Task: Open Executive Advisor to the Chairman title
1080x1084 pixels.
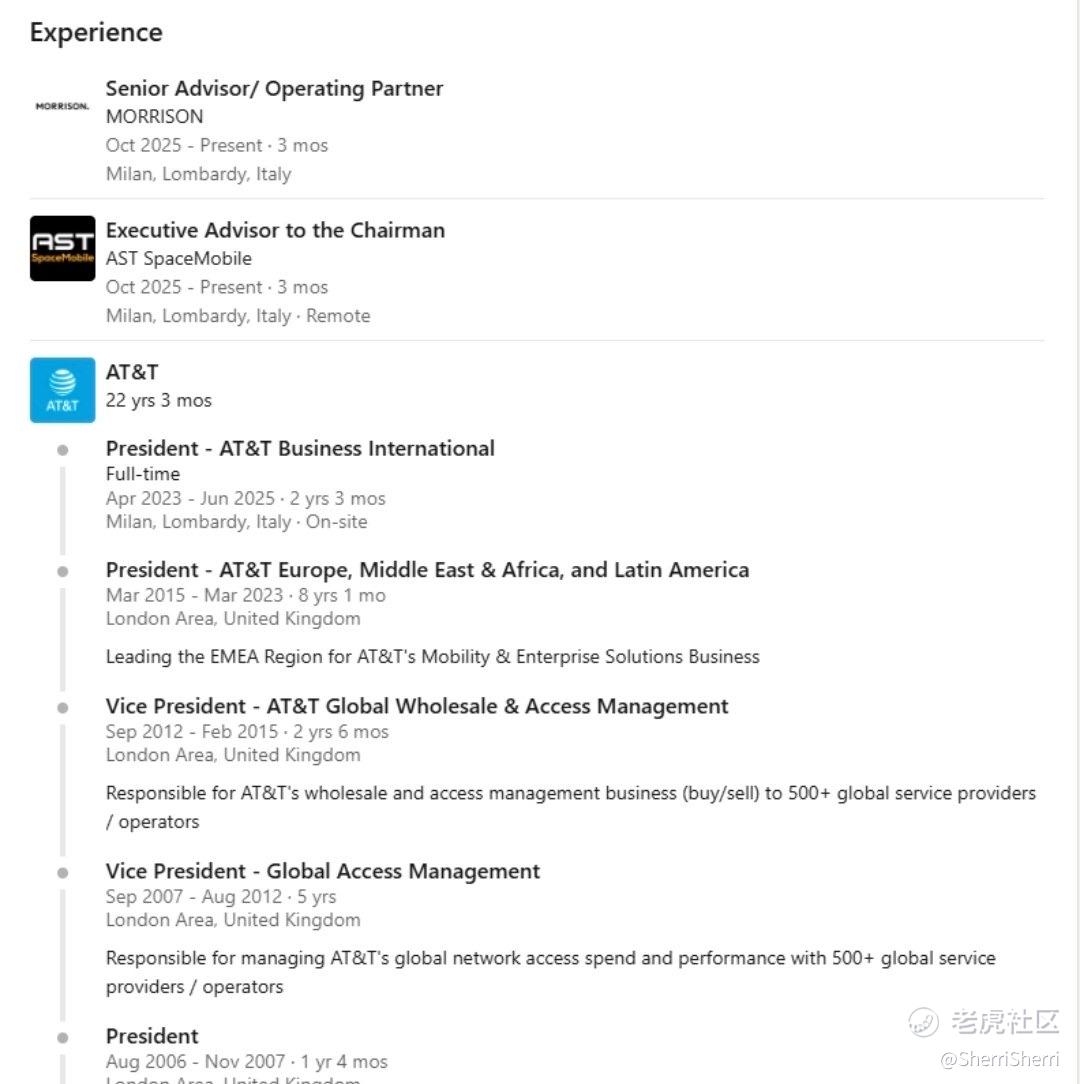Action: click(x=275, y=230)
